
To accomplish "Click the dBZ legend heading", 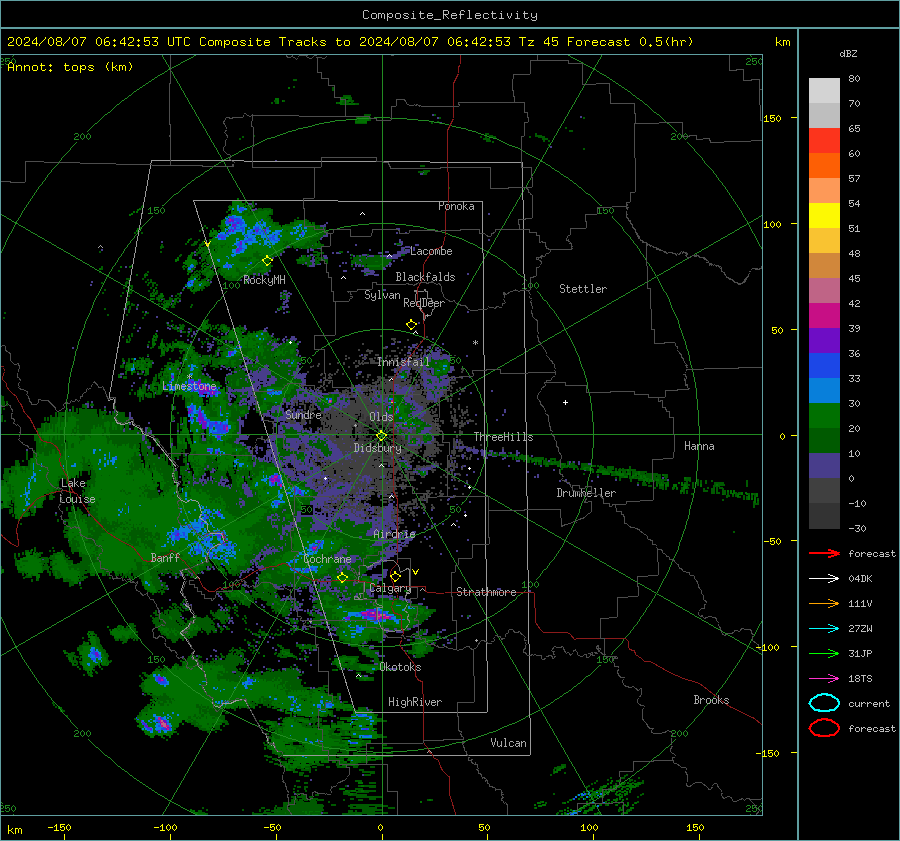I will [x=848, y=53].
